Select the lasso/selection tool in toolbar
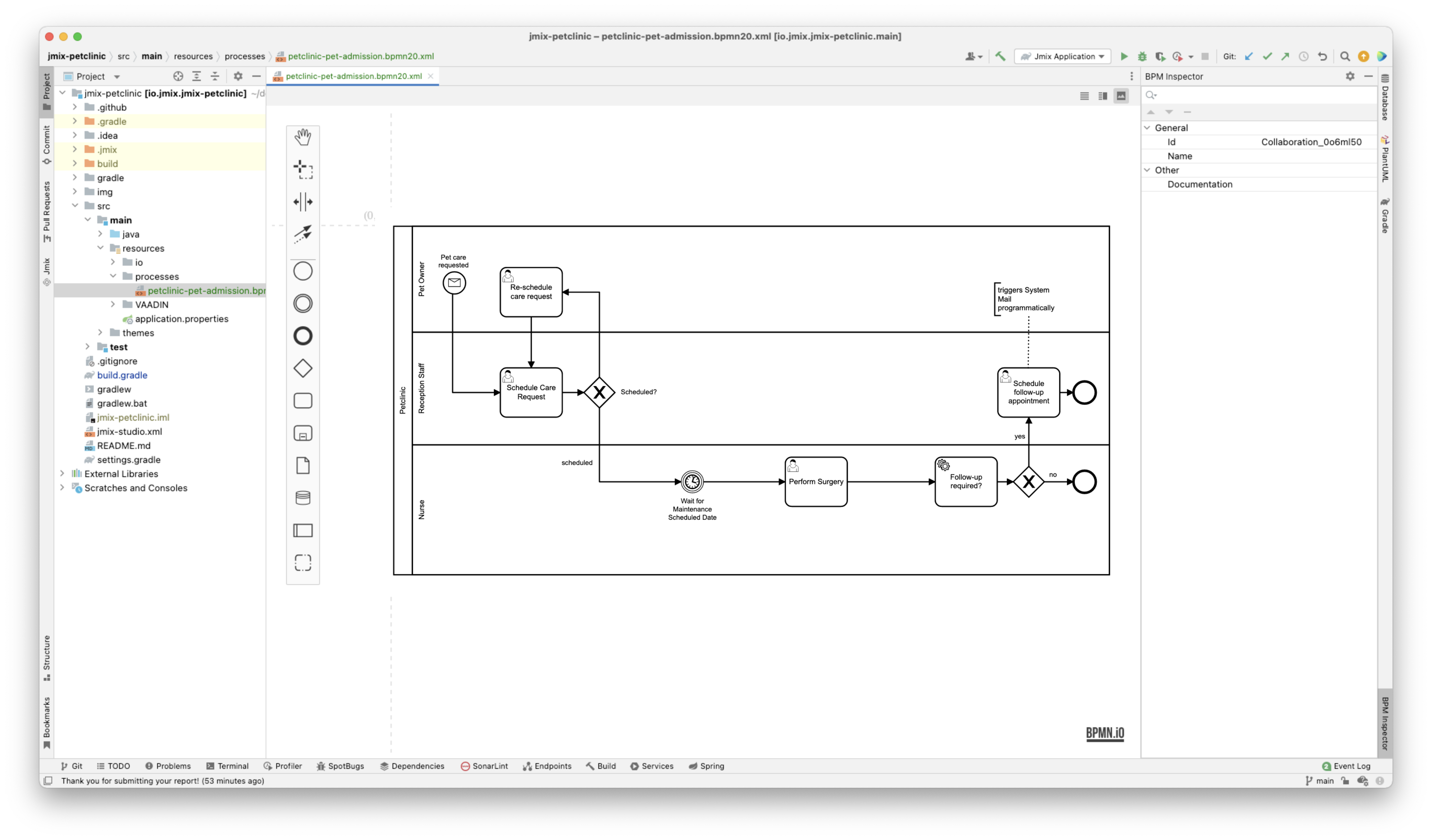 [303, 168]
